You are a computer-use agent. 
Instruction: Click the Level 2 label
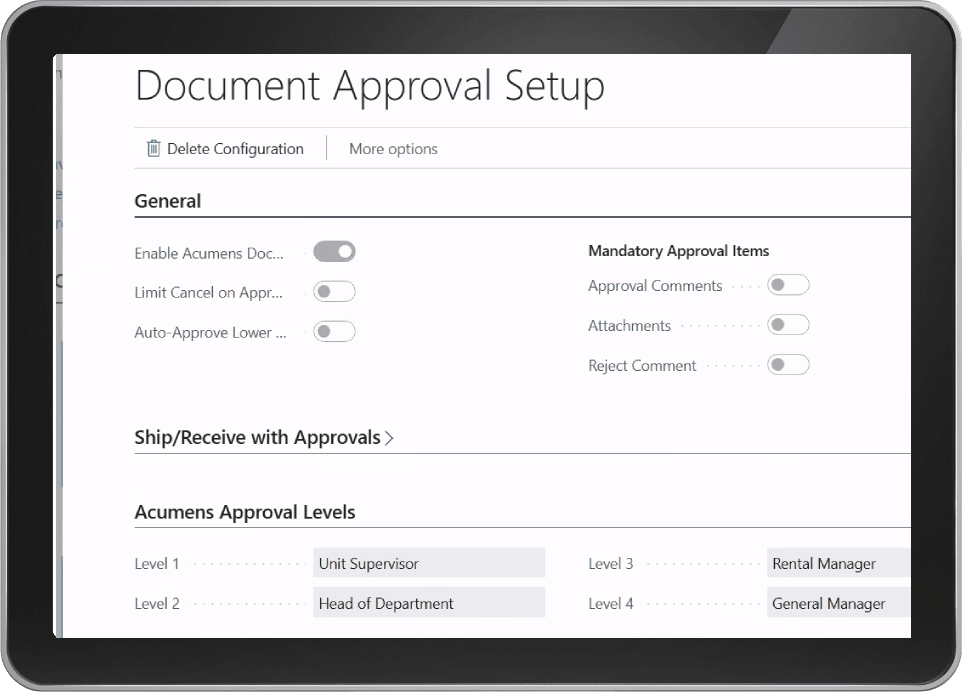coord(157,604)
